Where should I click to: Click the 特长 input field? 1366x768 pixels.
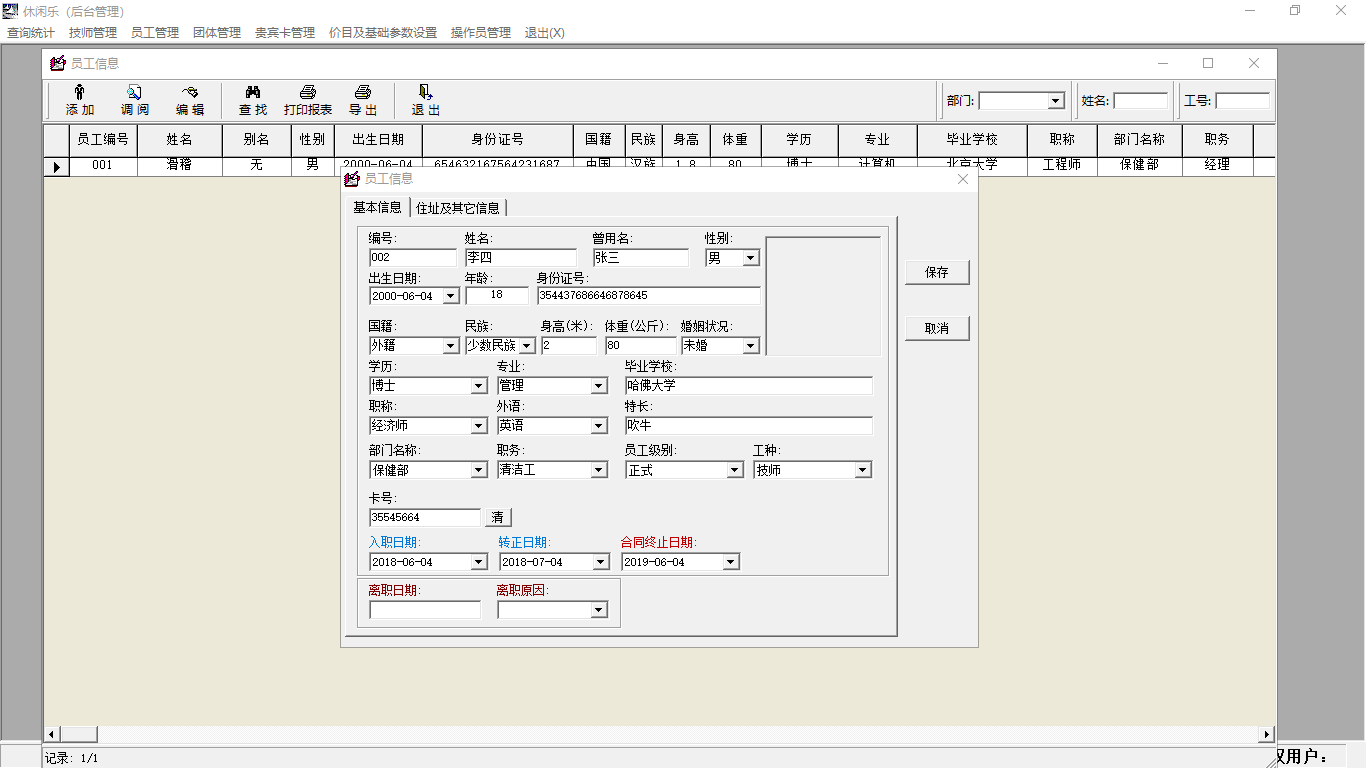pyautogui.click(x=748, y=426)
